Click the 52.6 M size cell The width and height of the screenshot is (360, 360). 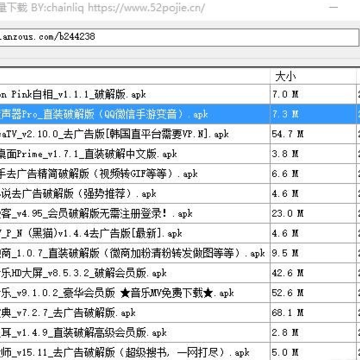313,293
